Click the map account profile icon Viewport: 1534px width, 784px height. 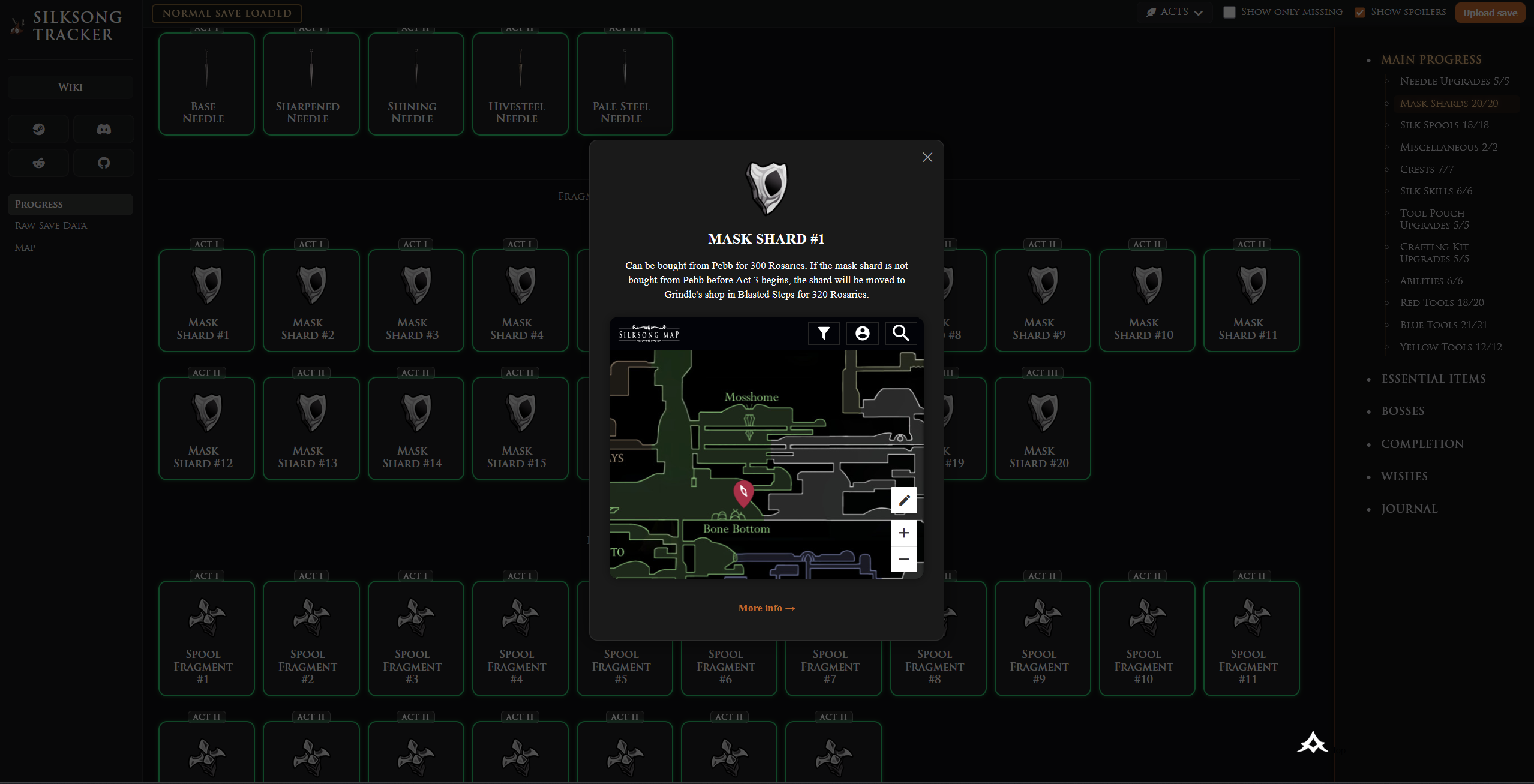click(x=862, y=333)
